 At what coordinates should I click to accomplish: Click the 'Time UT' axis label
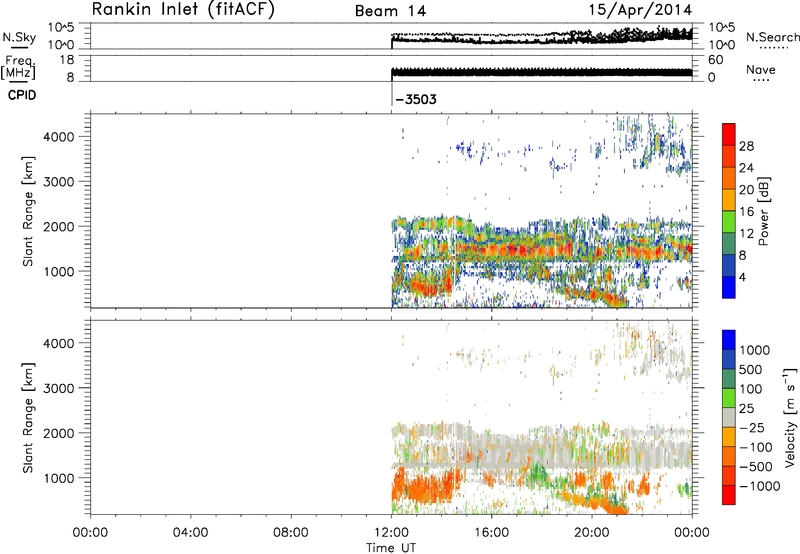click(391, 548)
